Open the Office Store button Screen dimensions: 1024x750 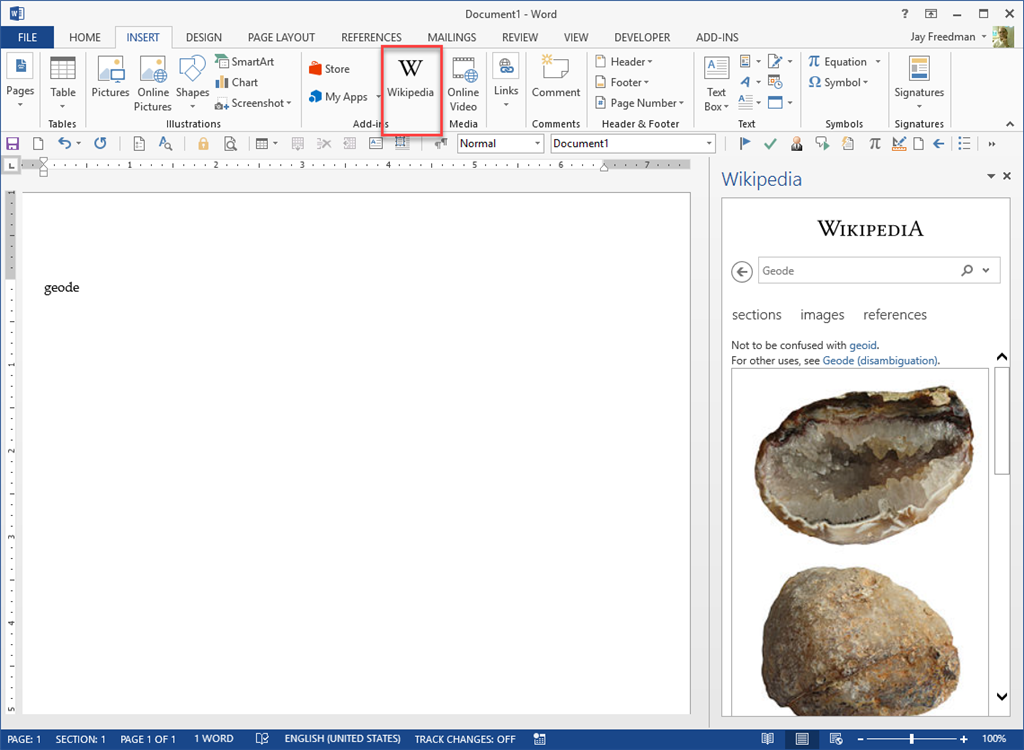[330, 69]
